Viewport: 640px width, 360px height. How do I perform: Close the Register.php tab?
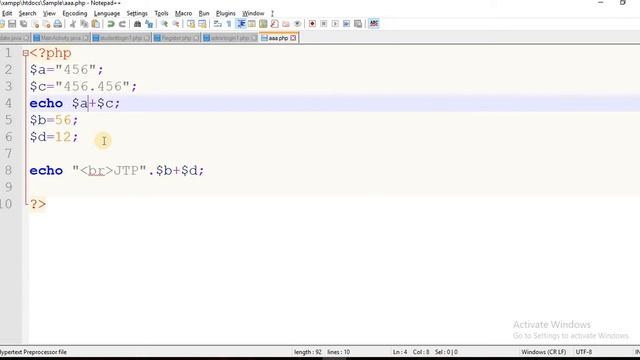point(196,38)
